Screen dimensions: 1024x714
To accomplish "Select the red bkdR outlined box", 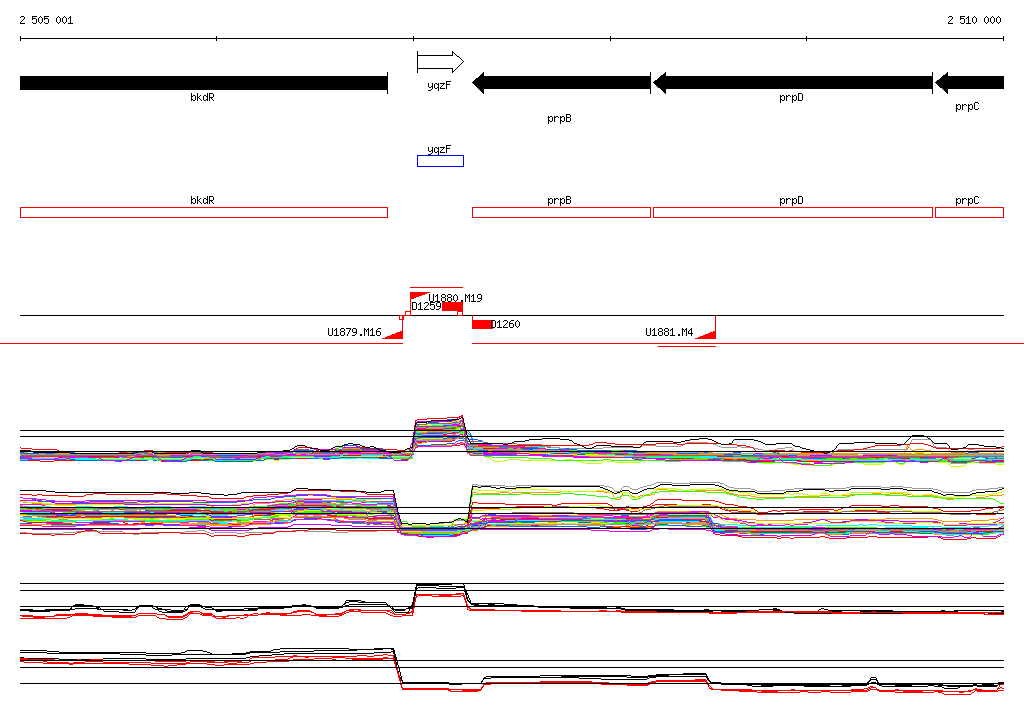I will [204, 212].
